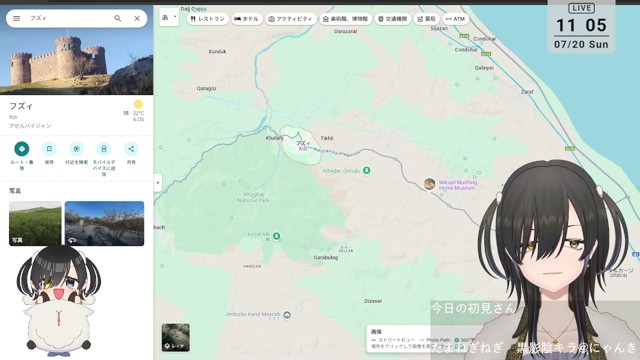Image resolution: width=640 pixels, height=360 pixels.
Task: Search nearby using the nearby icon
Action: (x=76, y=149)
